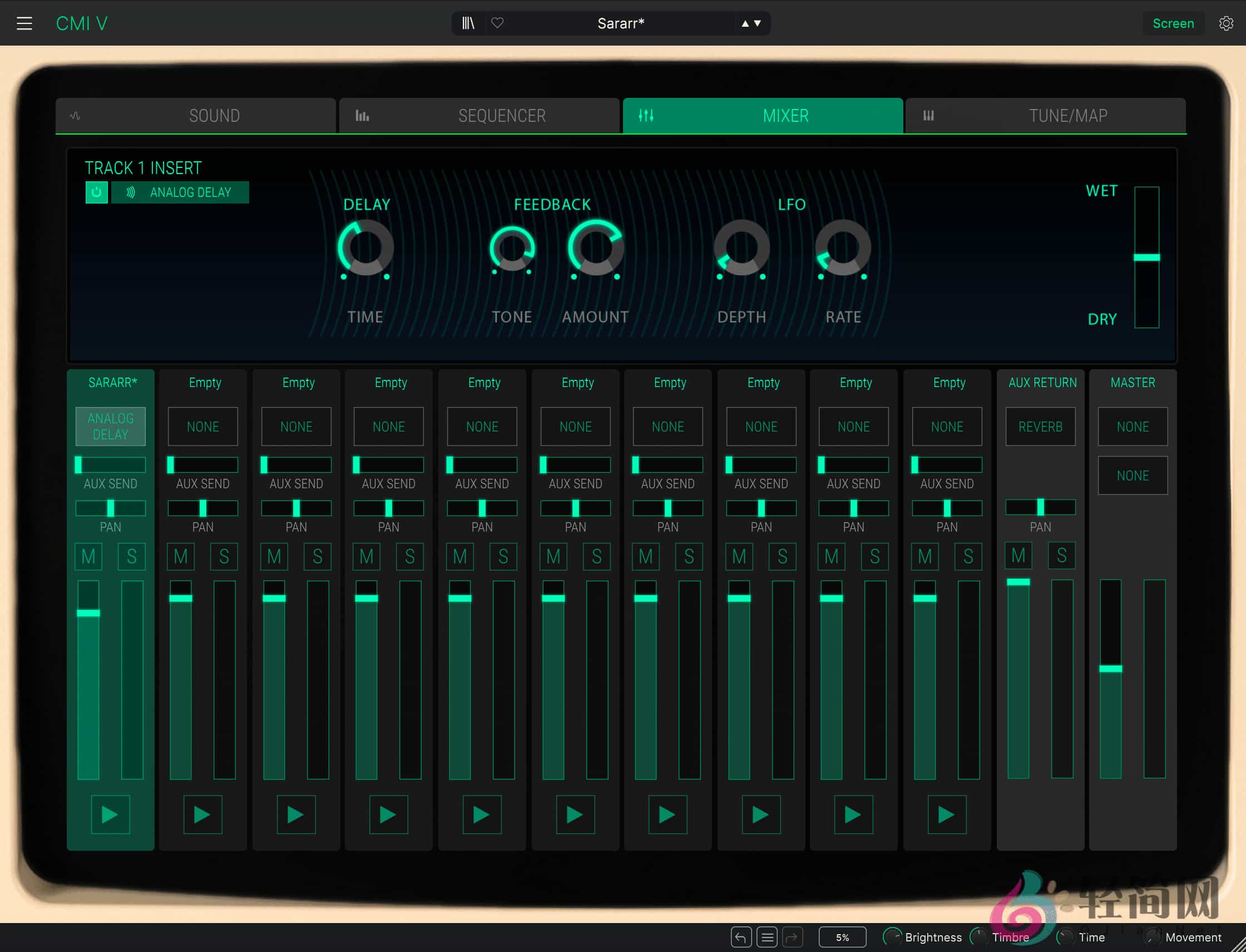The image size is (1246, 952).
Task: Favorite the Sararr preset with the heart icon
Action: click(x=497, y=23)
